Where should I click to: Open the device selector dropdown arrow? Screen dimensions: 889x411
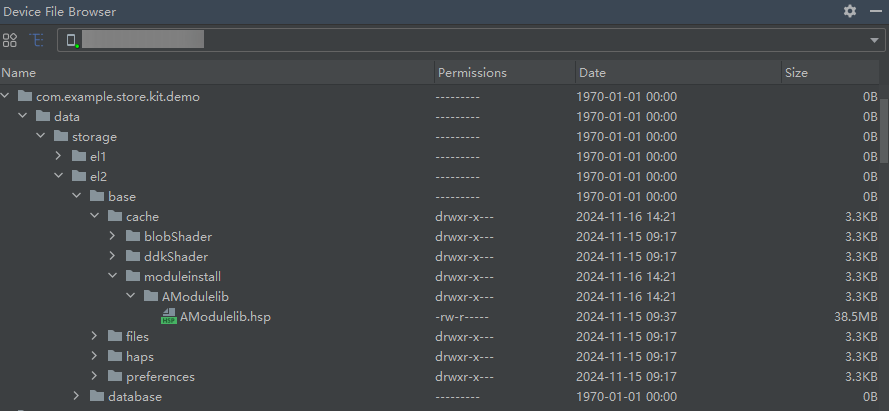click(x=874, y=40)
